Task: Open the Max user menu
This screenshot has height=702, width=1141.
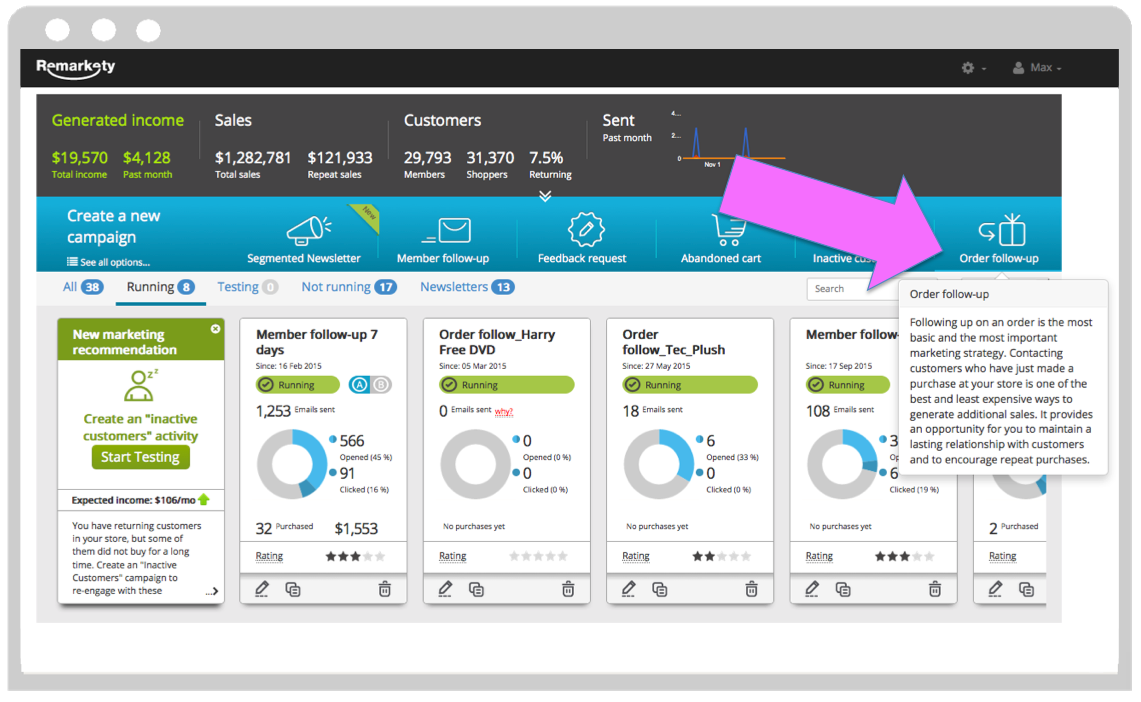Action: coord(1037,68)
